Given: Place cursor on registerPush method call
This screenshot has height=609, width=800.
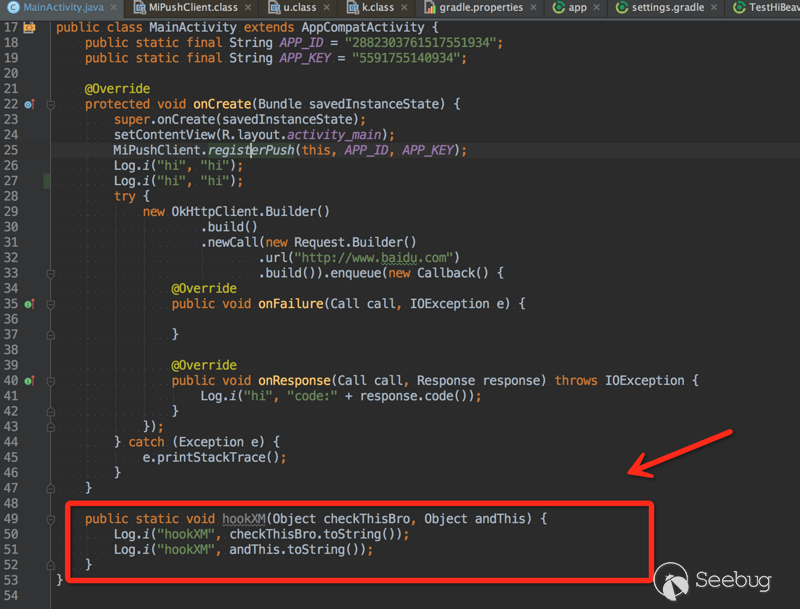Looking at the screenshot, I should [251, 150].
